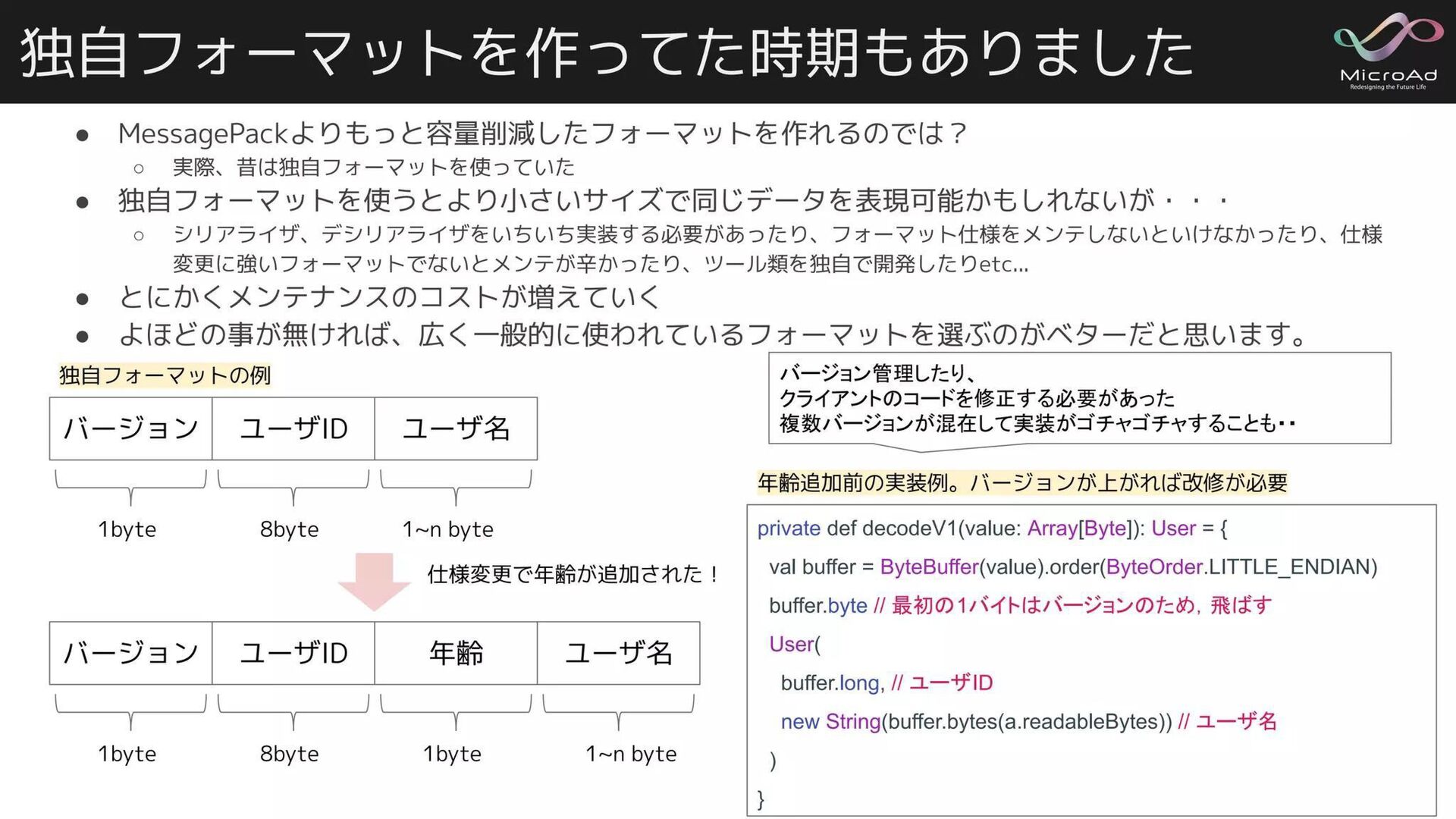Click the 8byte label under bottom row
Image resolution: width=1456 pixels, height=819 pixels.
coord(289,754)
